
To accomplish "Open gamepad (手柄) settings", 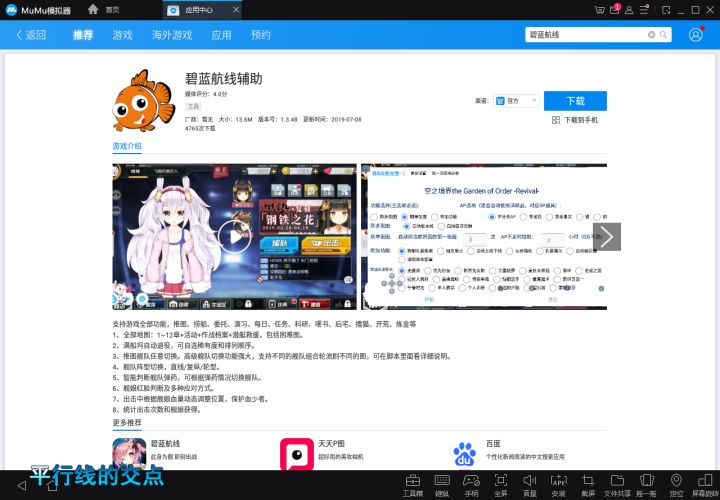I will coord(471,485).
